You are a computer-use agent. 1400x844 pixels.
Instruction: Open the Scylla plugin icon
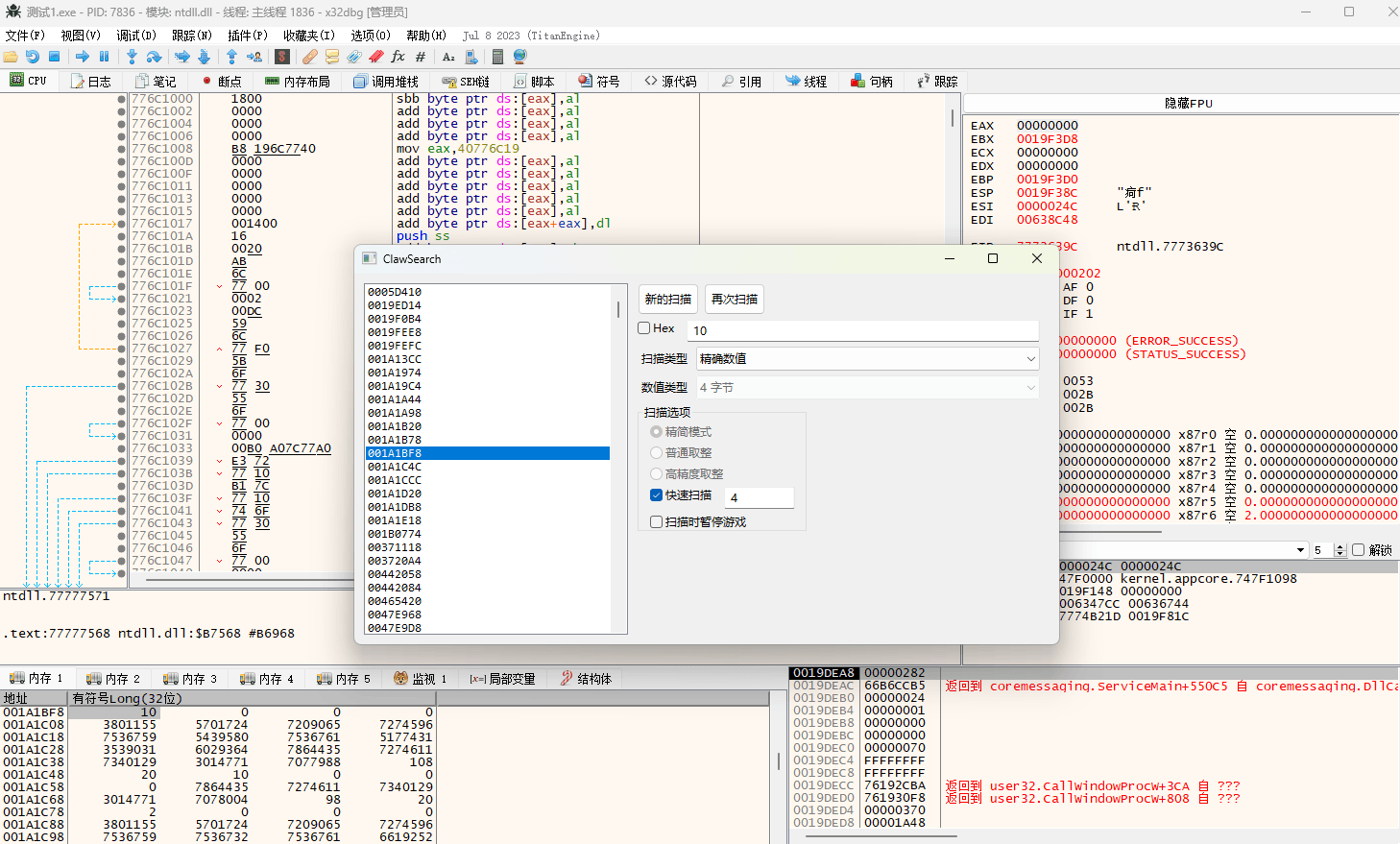(x=282, y=57)
